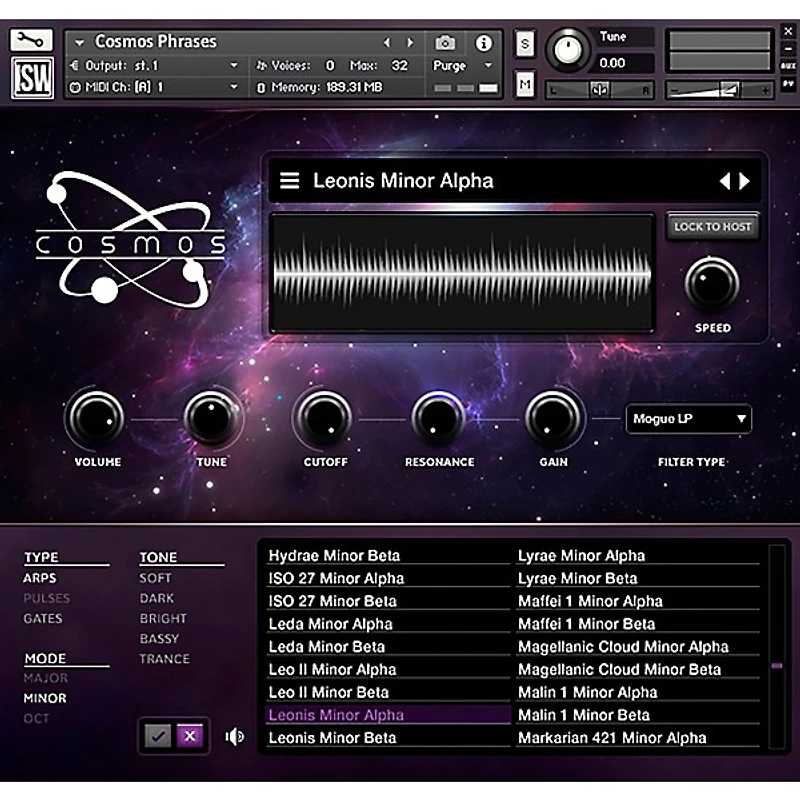Expand the MIDI Ch dropdown arrow

(234, 87)
